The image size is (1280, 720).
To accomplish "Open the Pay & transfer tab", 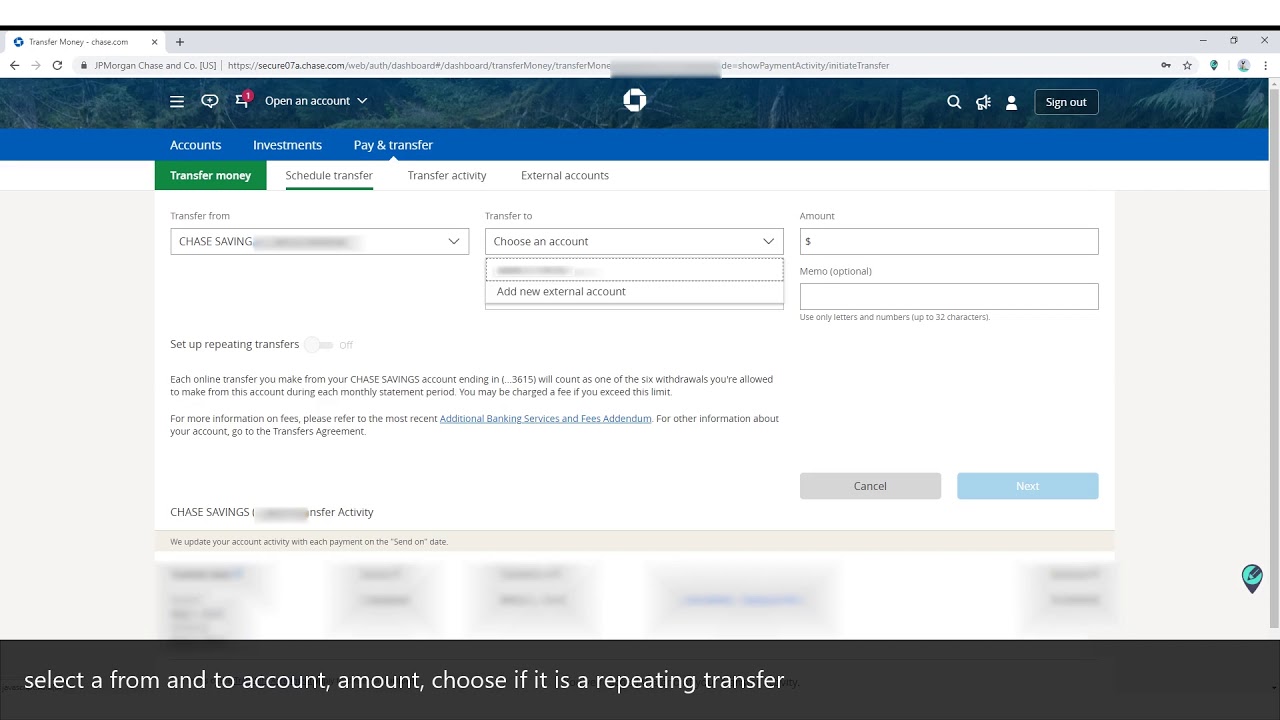I will (393, 145).
